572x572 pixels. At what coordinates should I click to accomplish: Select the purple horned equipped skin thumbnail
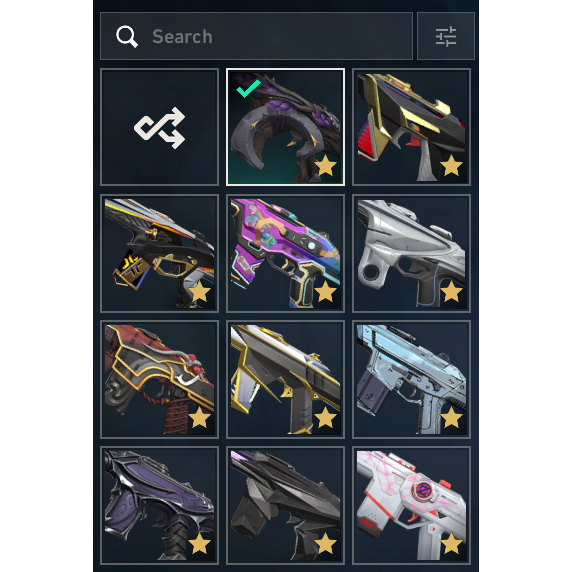tap(285, 127)
